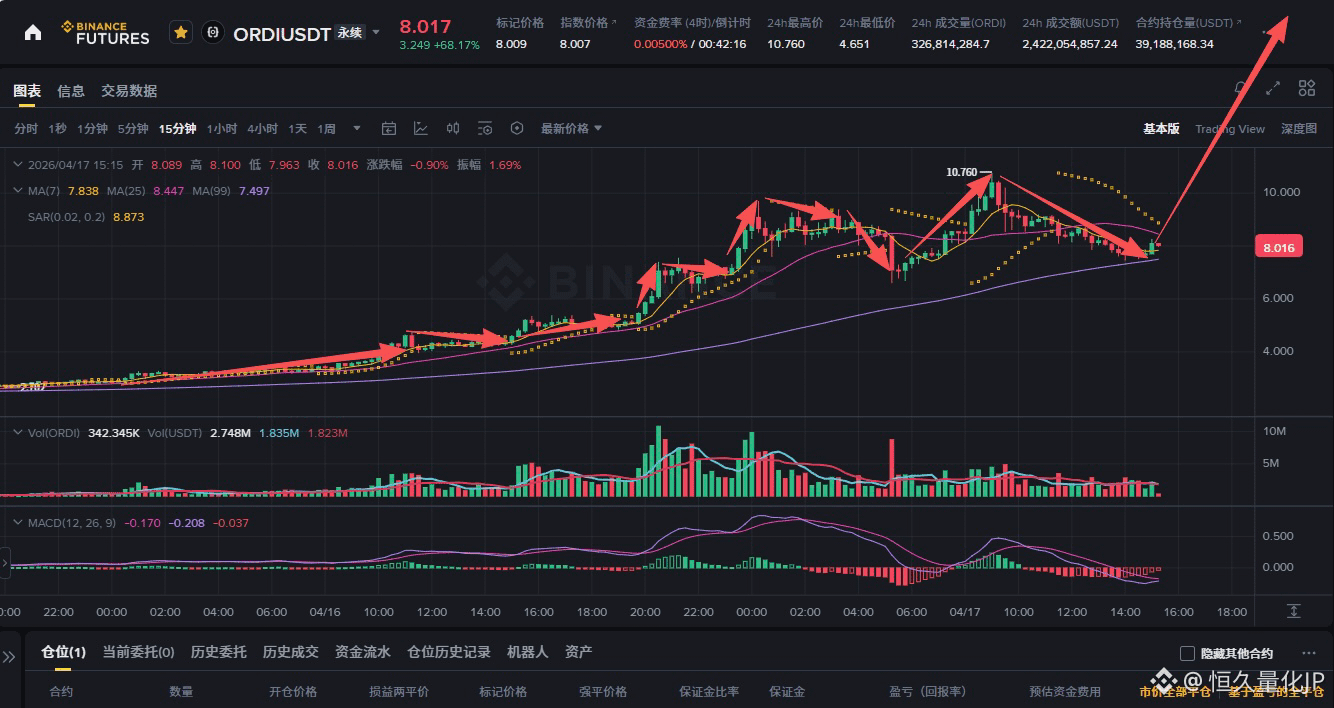This screenshot has height=708, width=1334.
Task: Open the 合约持仓量(USDT) link
Action: point(1188,22)
